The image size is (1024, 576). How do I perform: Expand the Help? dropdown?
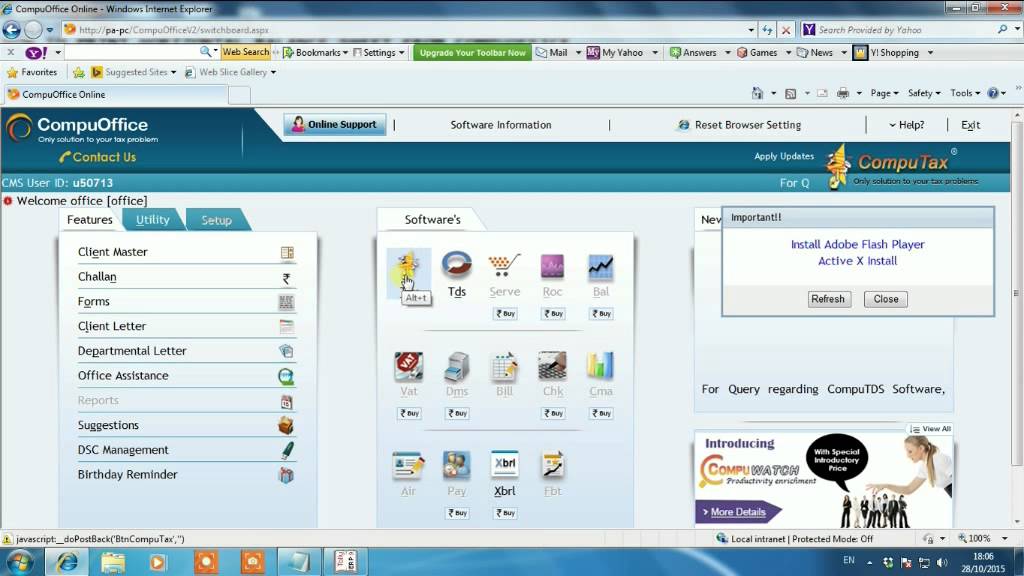pos(906,125)
